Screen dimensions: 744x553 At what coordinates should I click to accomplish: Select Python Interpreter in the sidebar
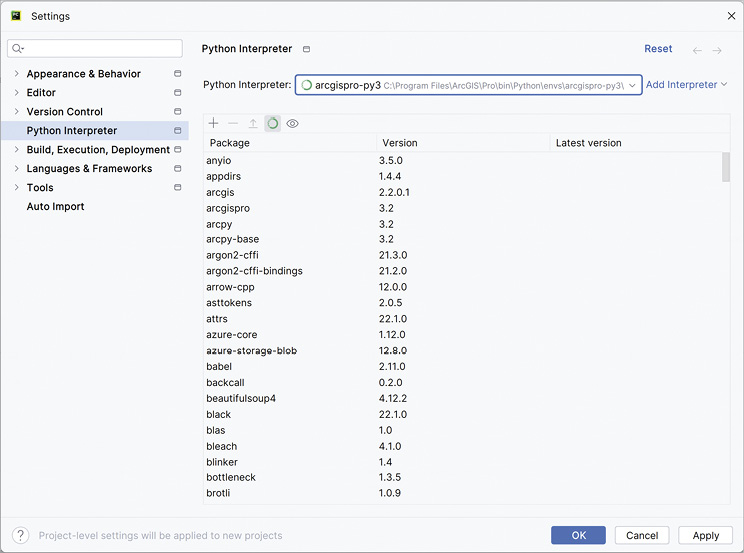95,131
